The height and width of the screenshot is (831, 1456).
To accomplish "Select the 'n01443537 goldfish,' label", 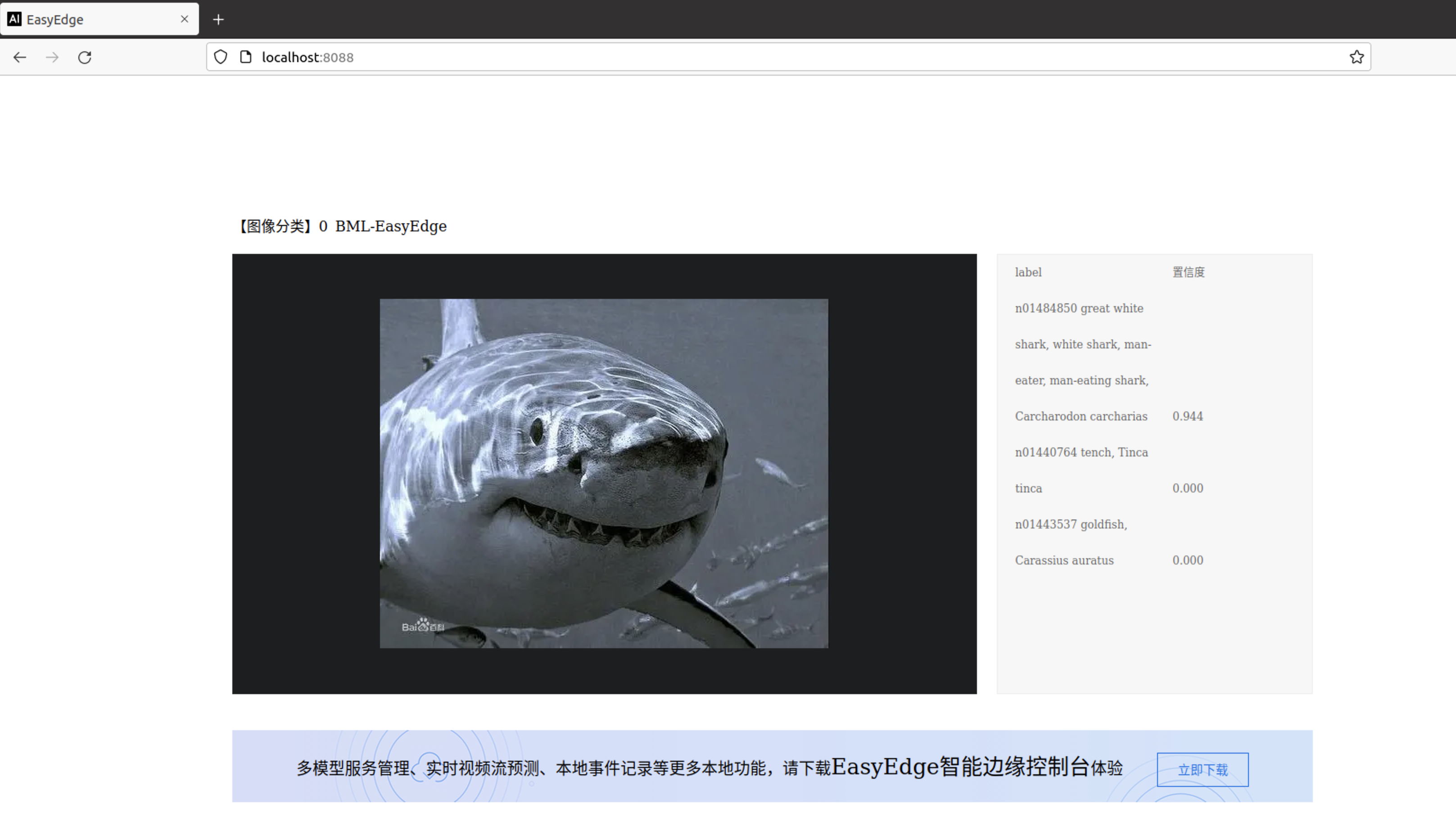I will (x=1071, y=524).
